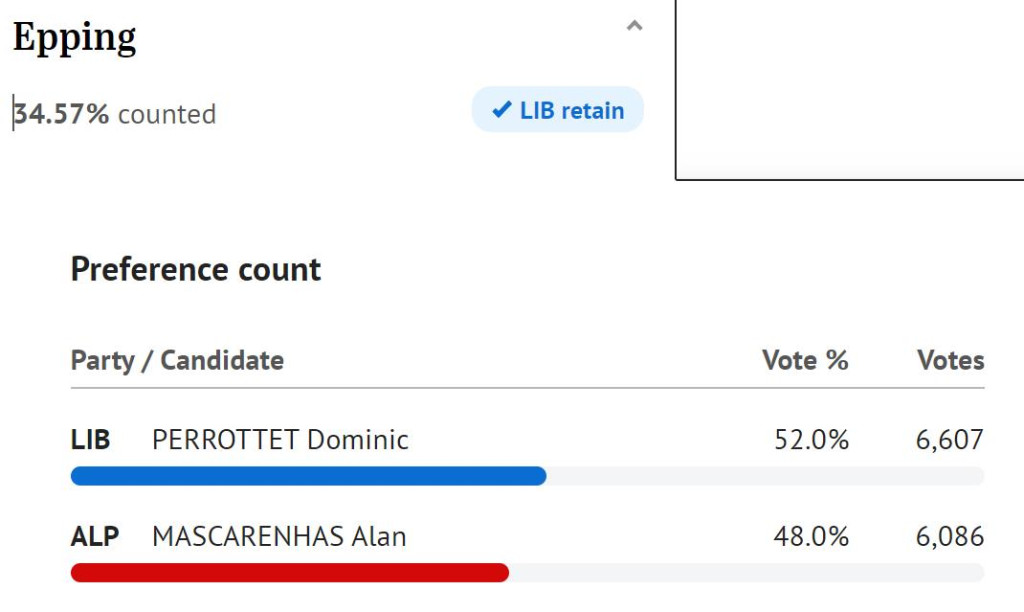Click the Preference count heading
The image size is (1024, 612).
pos(196,269)
